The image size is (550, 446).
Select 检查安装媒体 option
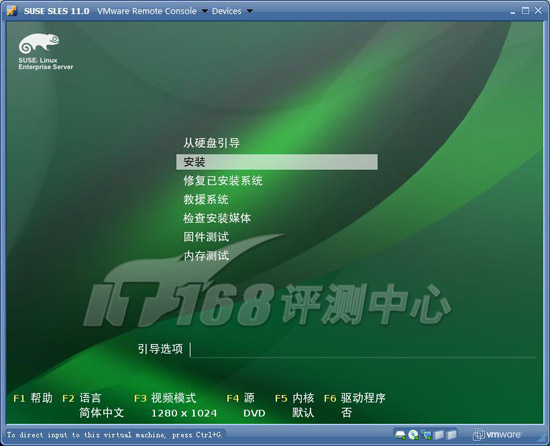(217, 218)
